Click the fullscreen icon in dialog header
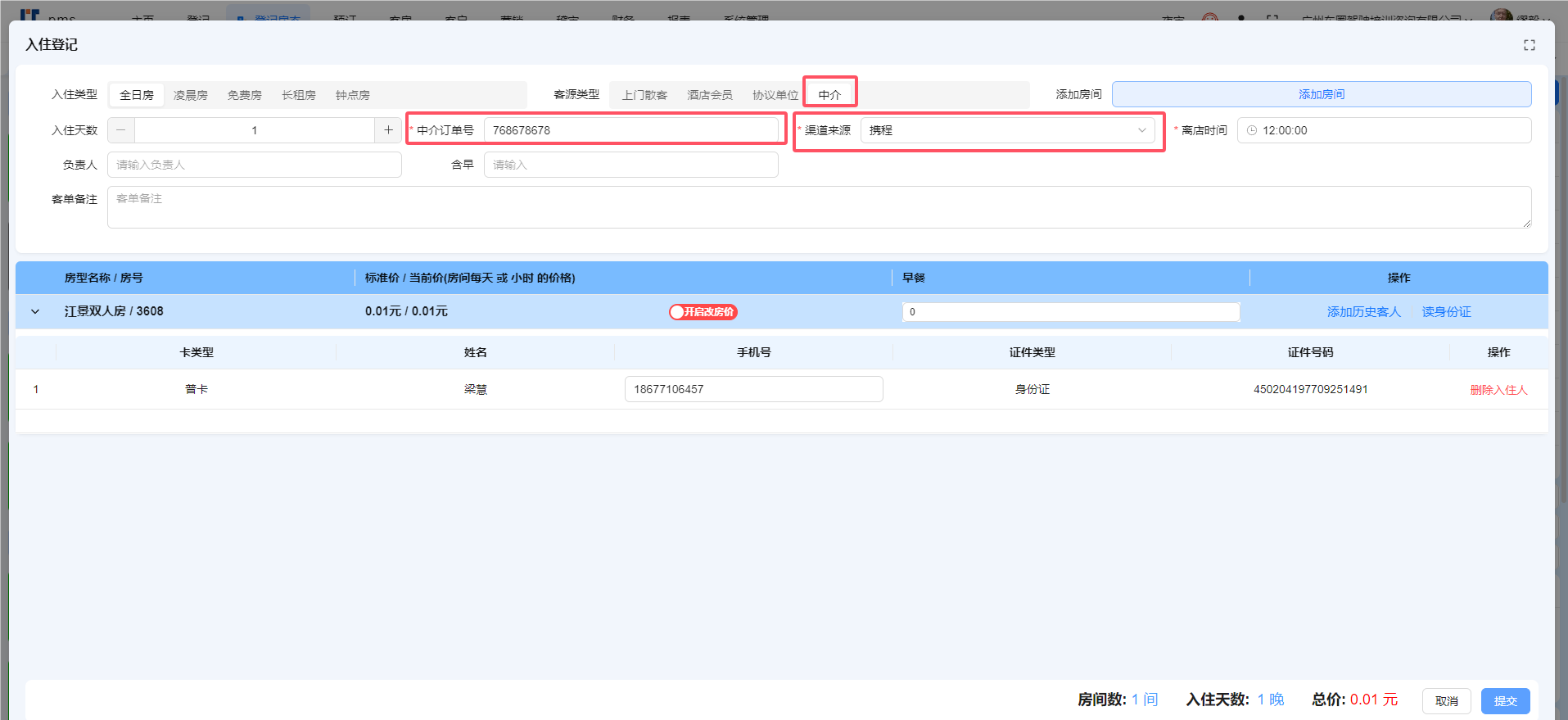1568x720 pixels. tap(1529, 45)
